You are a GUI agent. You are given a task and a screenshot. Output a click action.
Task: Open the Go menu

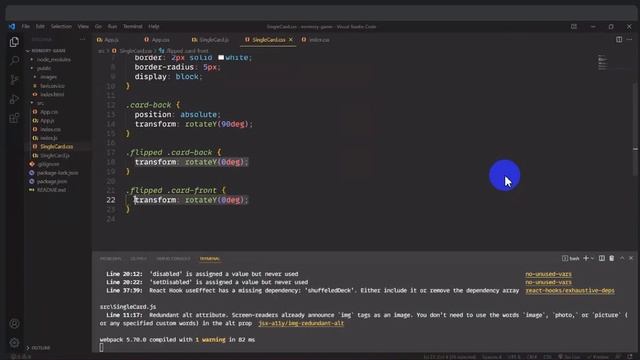pos(98,27)
